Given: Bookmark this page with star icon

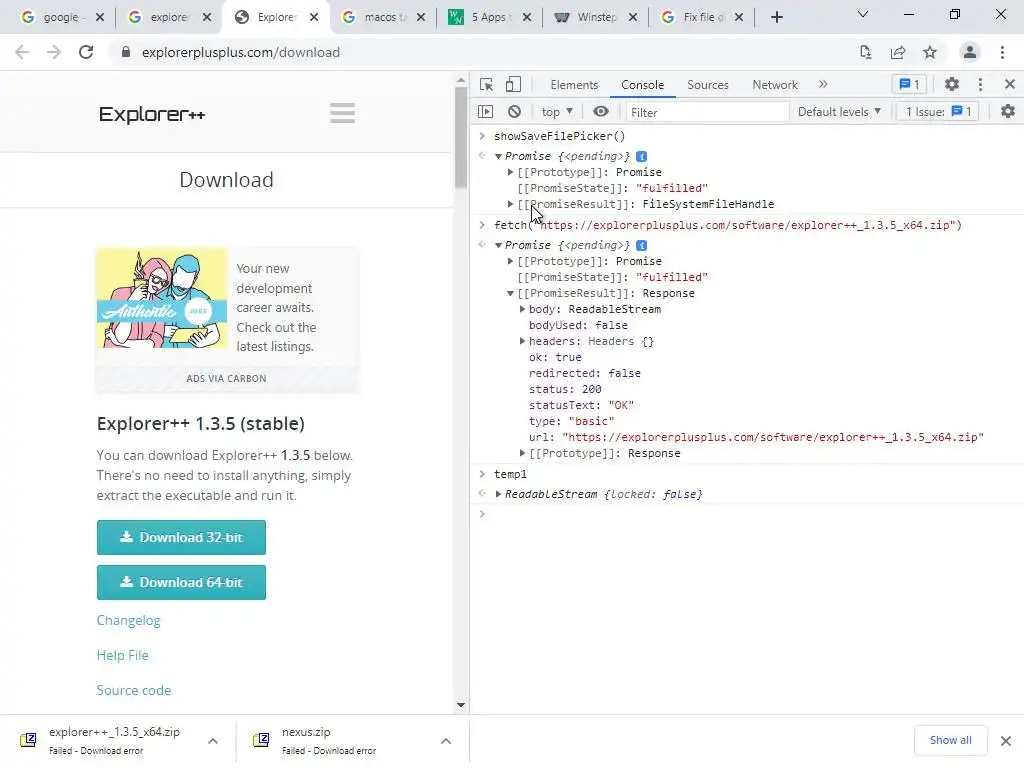Looking at the screenshot, I should 930,52.
